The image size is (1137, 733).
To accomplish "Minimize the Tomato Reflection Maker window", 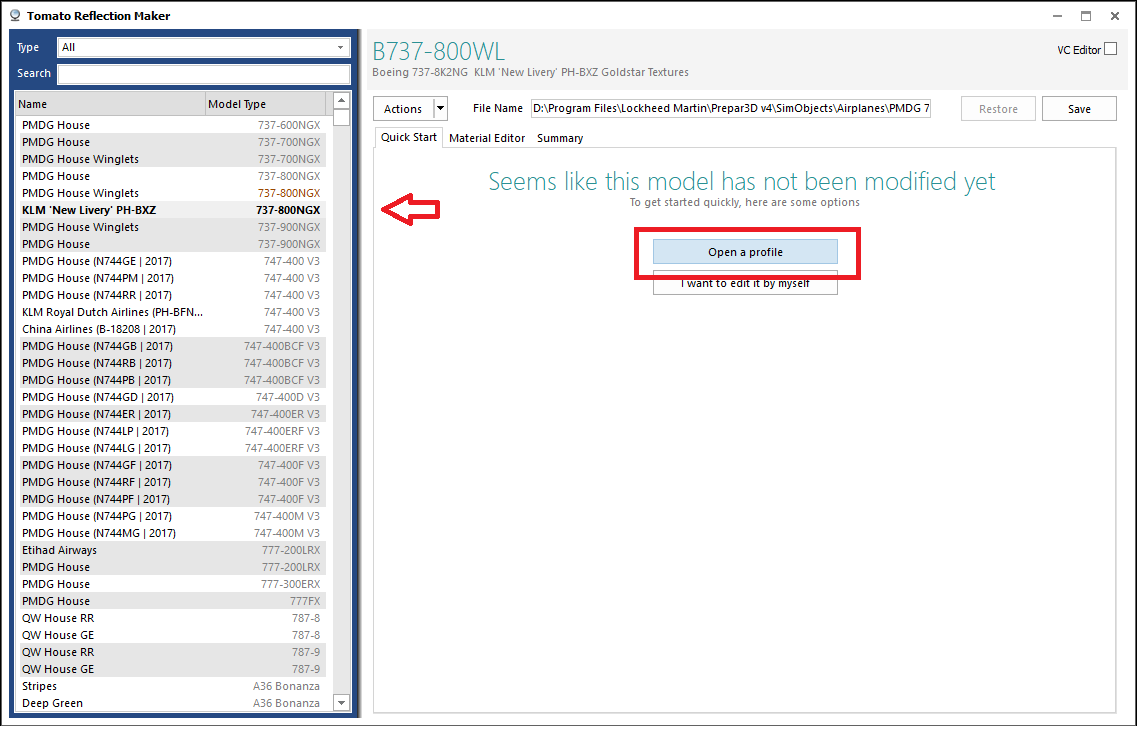I will [1057, 16].
